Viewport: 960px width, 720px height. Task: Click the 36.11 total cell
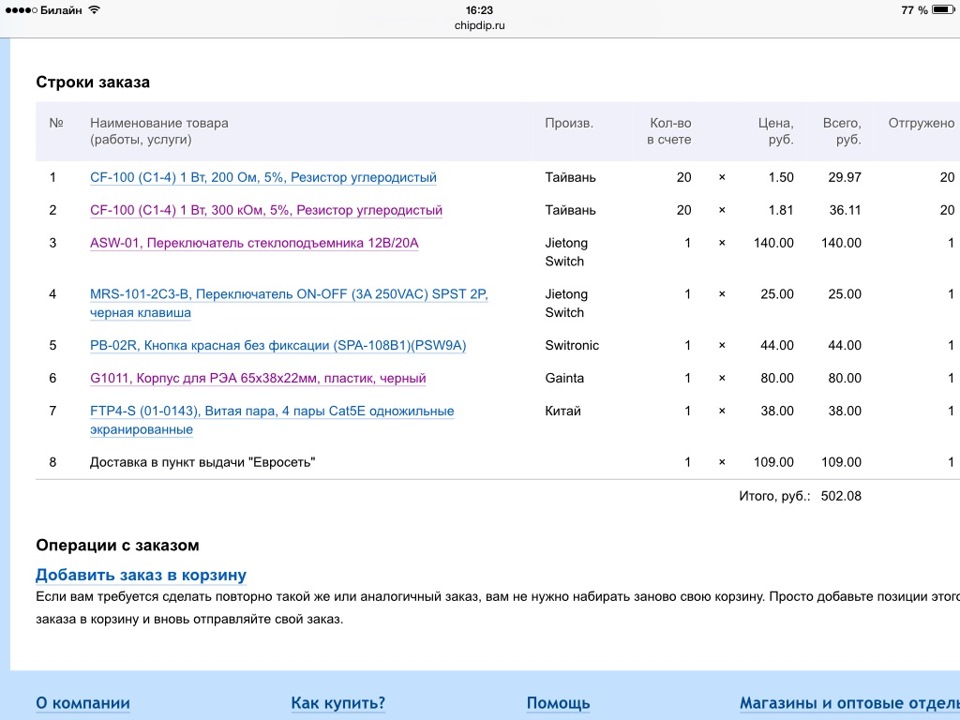tap(845, 211)
